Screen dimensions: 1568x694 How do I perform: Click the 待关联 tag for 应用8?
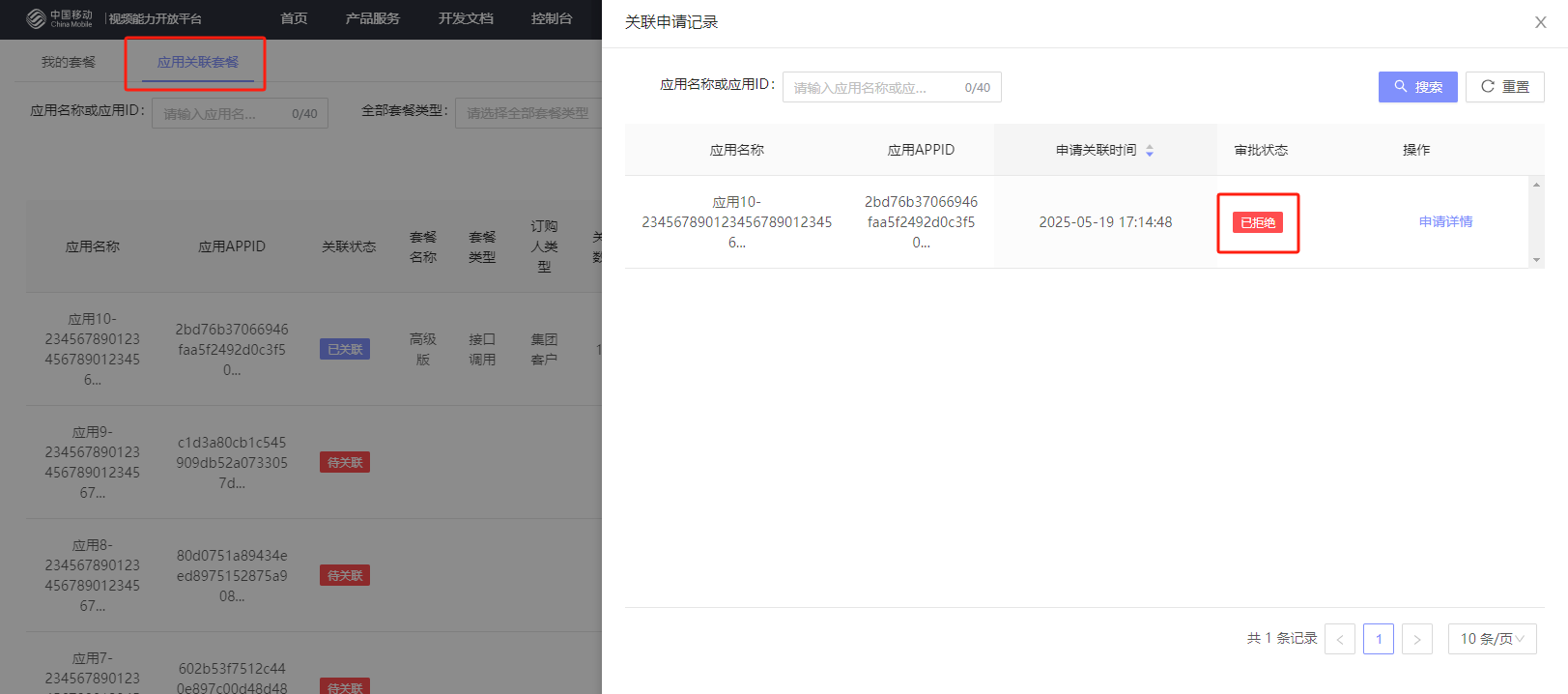345,576
